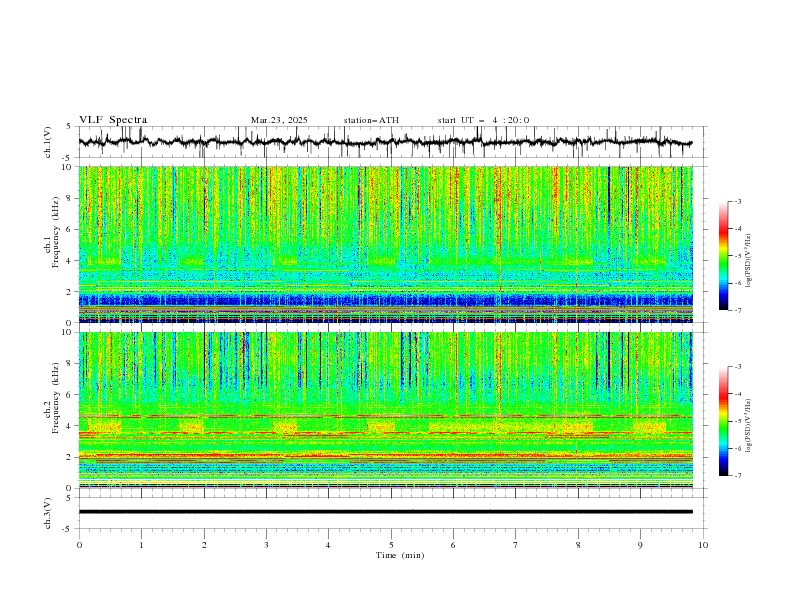Click the "8" kHz tick on ch.1 frequency axis
The height and width of the screenshot is (612, 792).
point(71,198)
